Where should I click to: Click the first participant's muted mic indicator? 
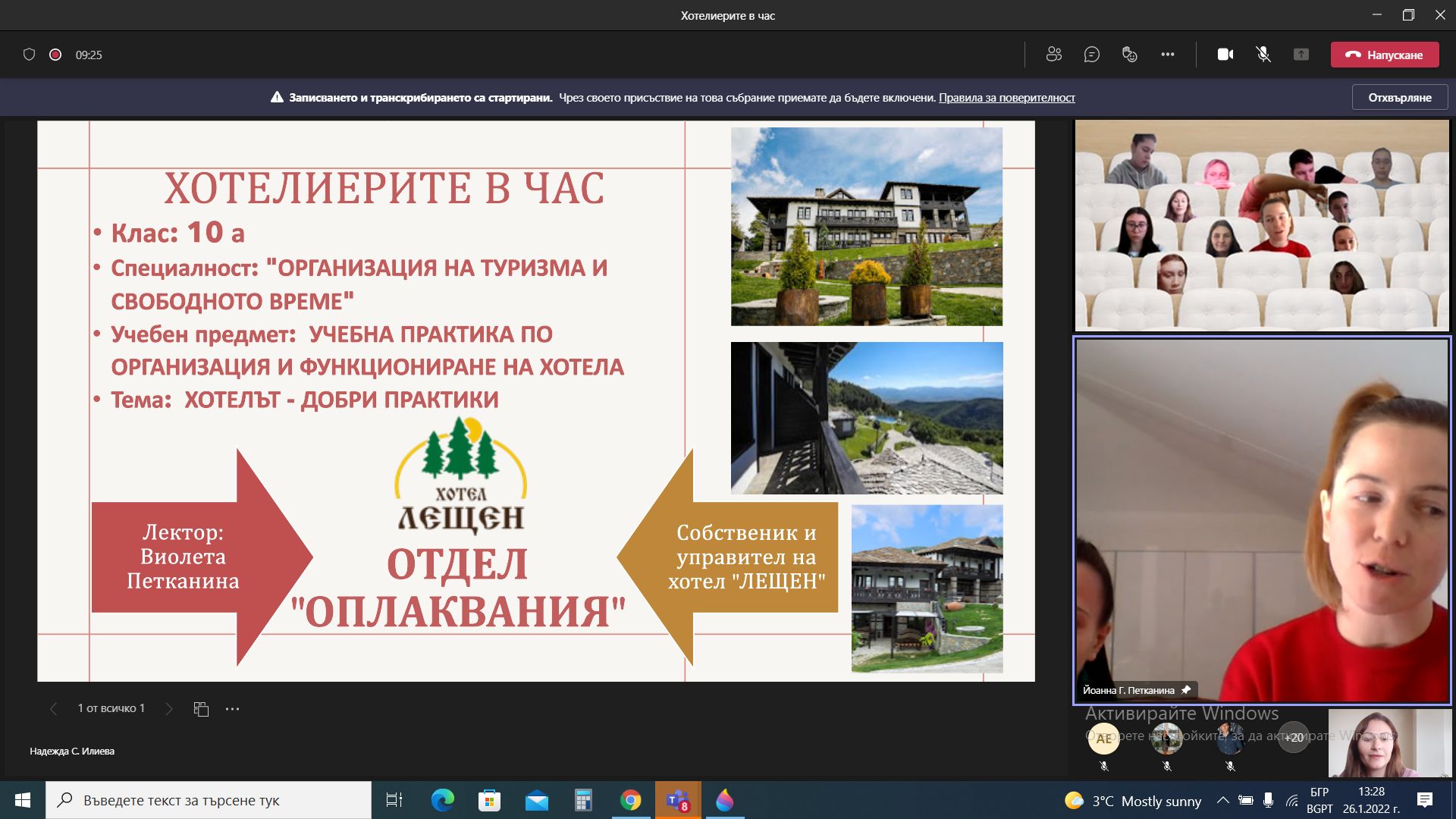coord(1104,766)
